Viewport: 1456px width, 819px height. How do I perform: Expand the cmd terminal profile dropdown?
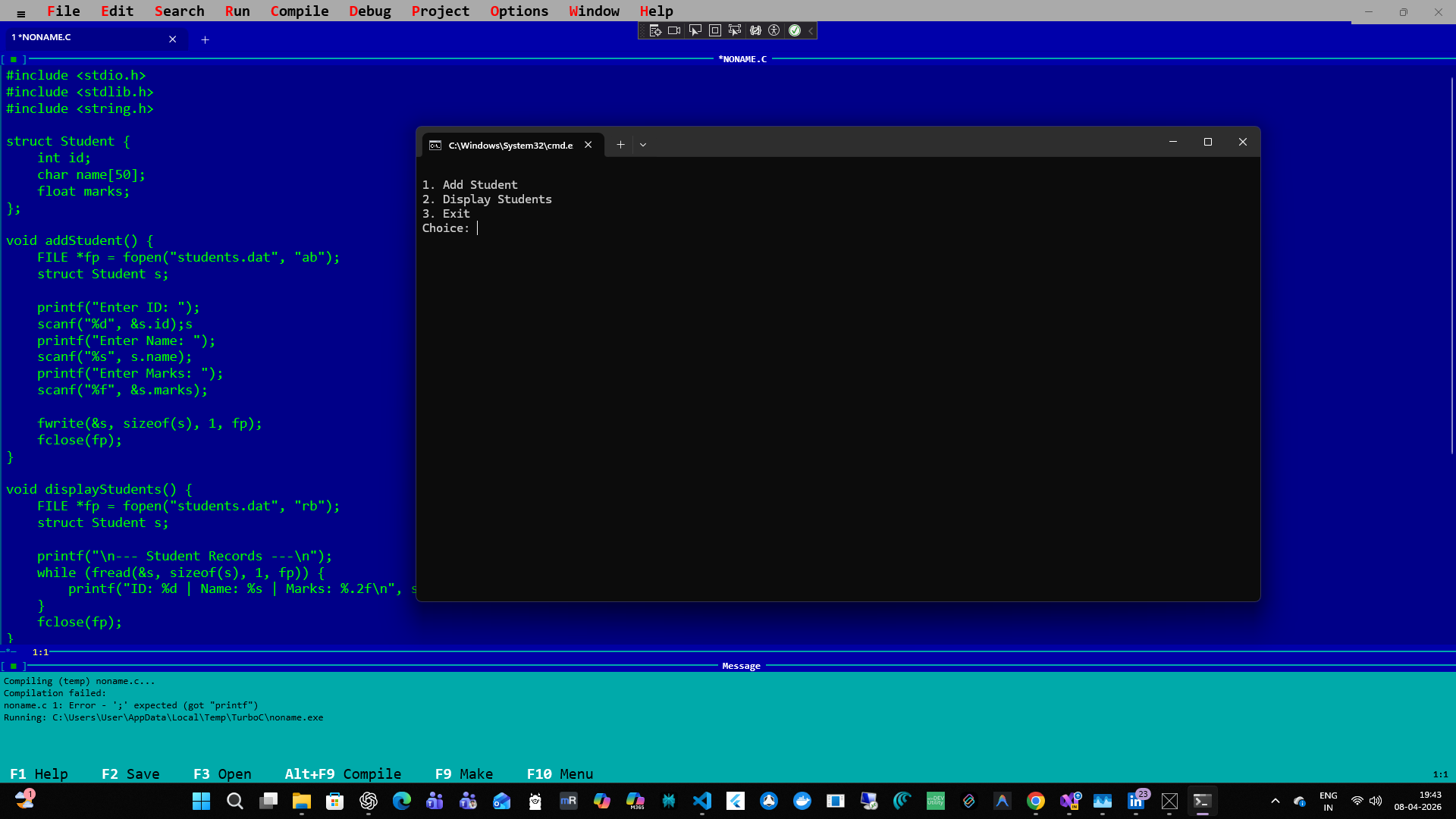coord(643,144)
